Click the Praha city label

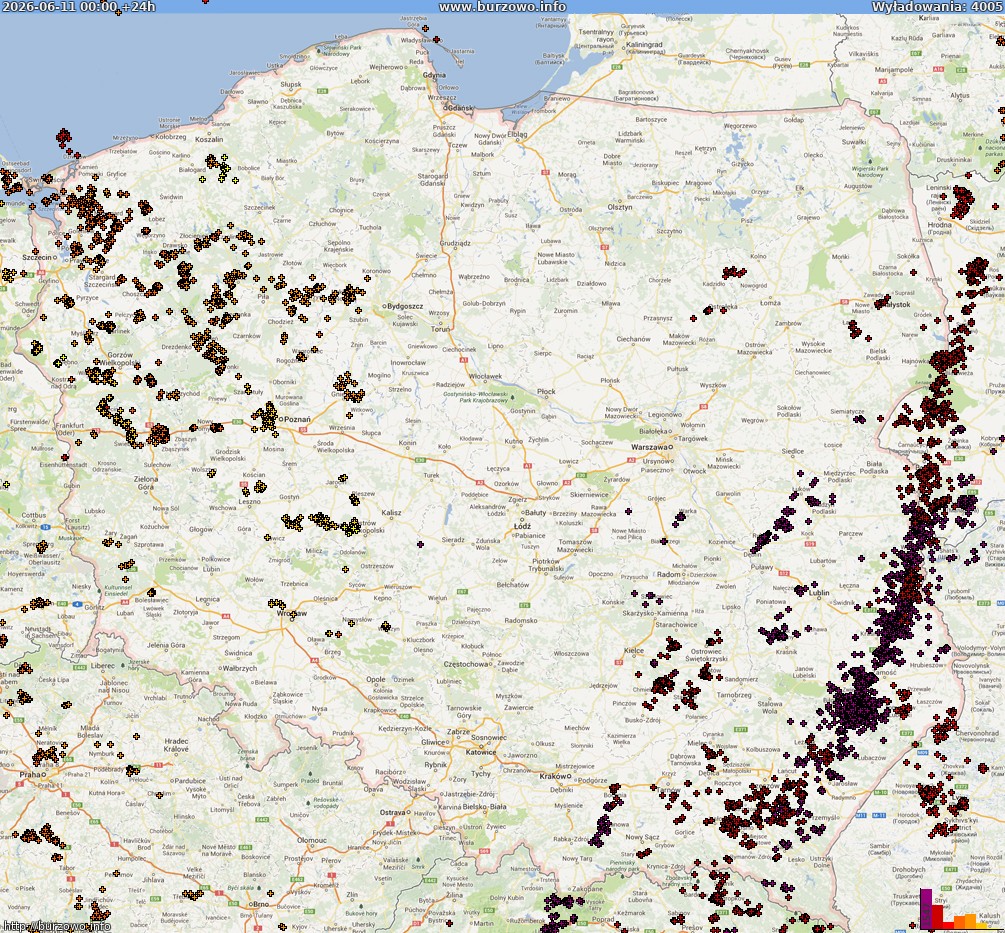[29, 774]
